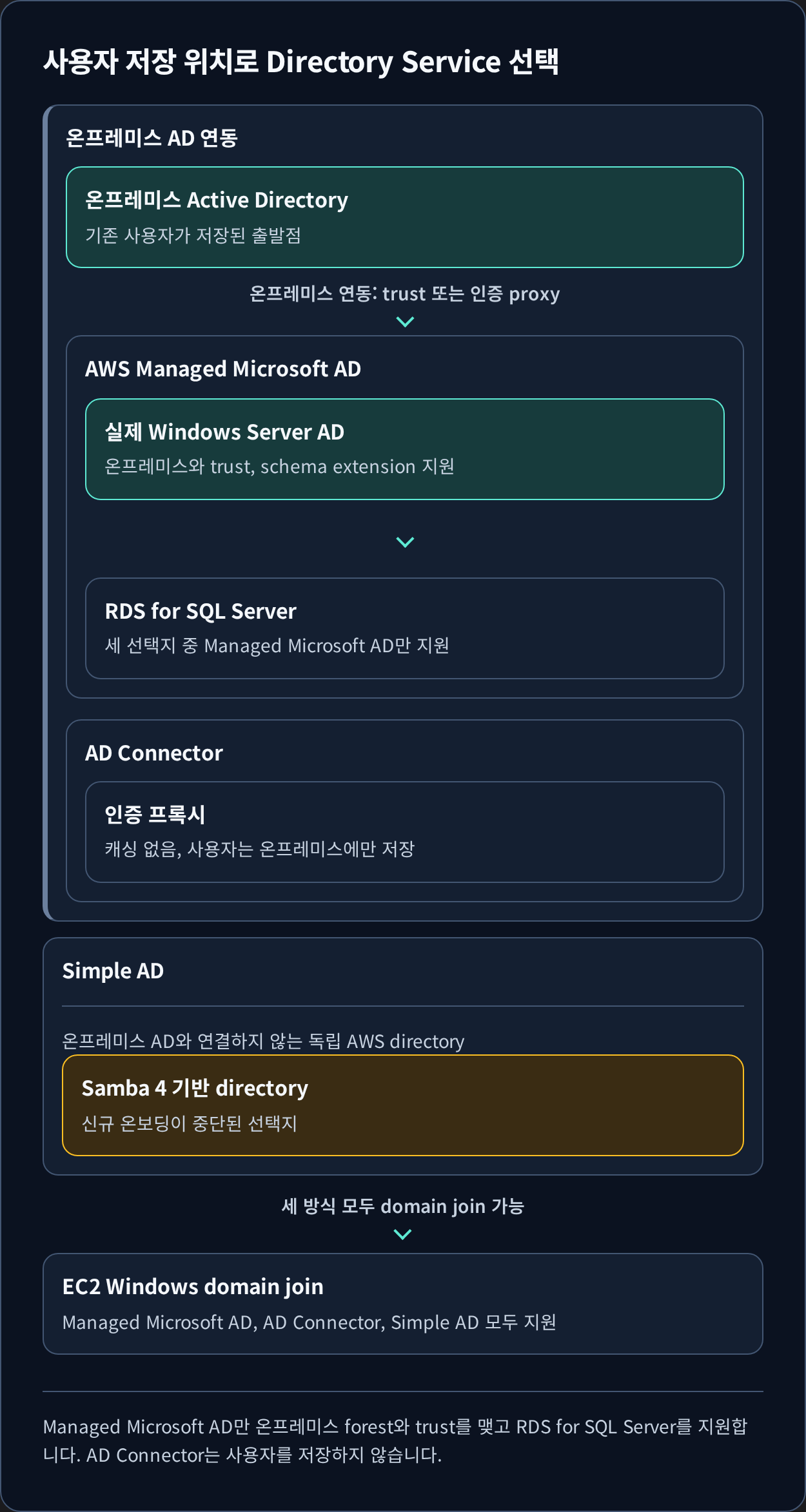Select the 실제 Windows Server AD card
The height and width of the screenshot is (1512, 806).
(x=405, y=449)
